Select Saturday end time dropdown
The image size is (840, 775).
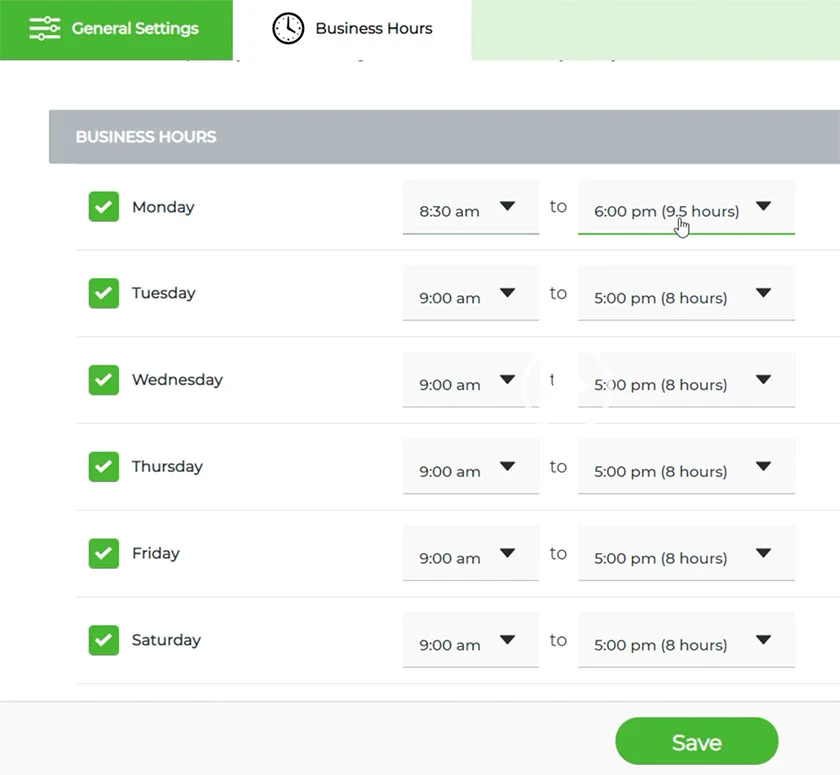(x=686, y=641)
